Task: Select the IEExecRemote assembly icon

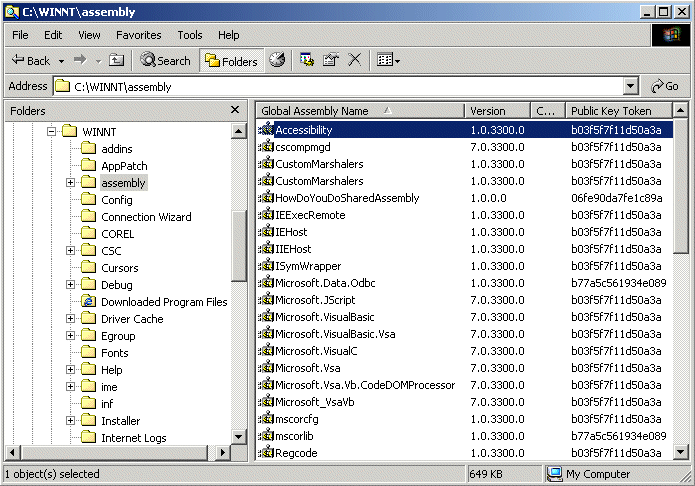Action: [x=266, y=214]
